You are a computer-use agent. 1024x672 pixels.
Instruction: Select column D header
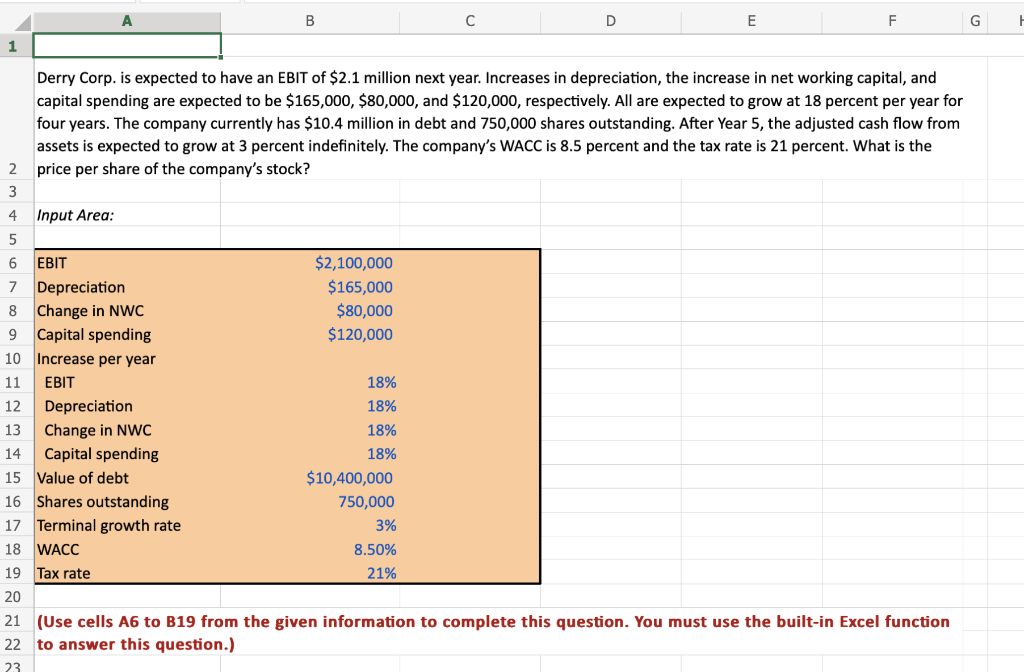click(611, 22)
